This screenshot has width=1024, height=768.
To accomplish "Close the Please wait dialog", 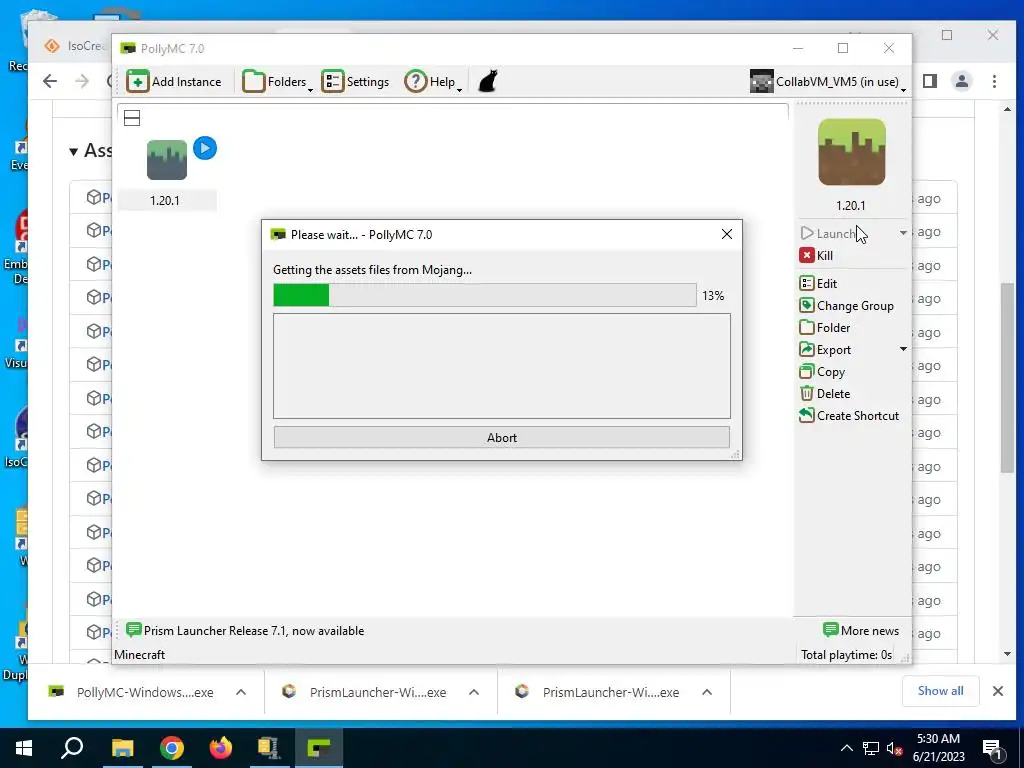I will pos(727,234).
